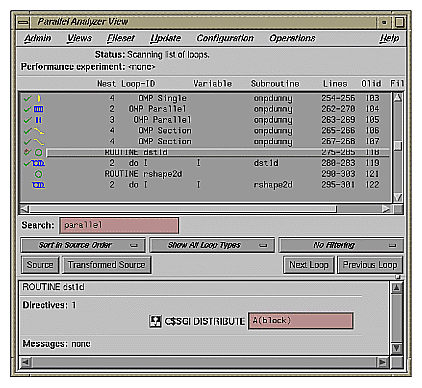Click loop list scroll up arrow

point(398,98)
